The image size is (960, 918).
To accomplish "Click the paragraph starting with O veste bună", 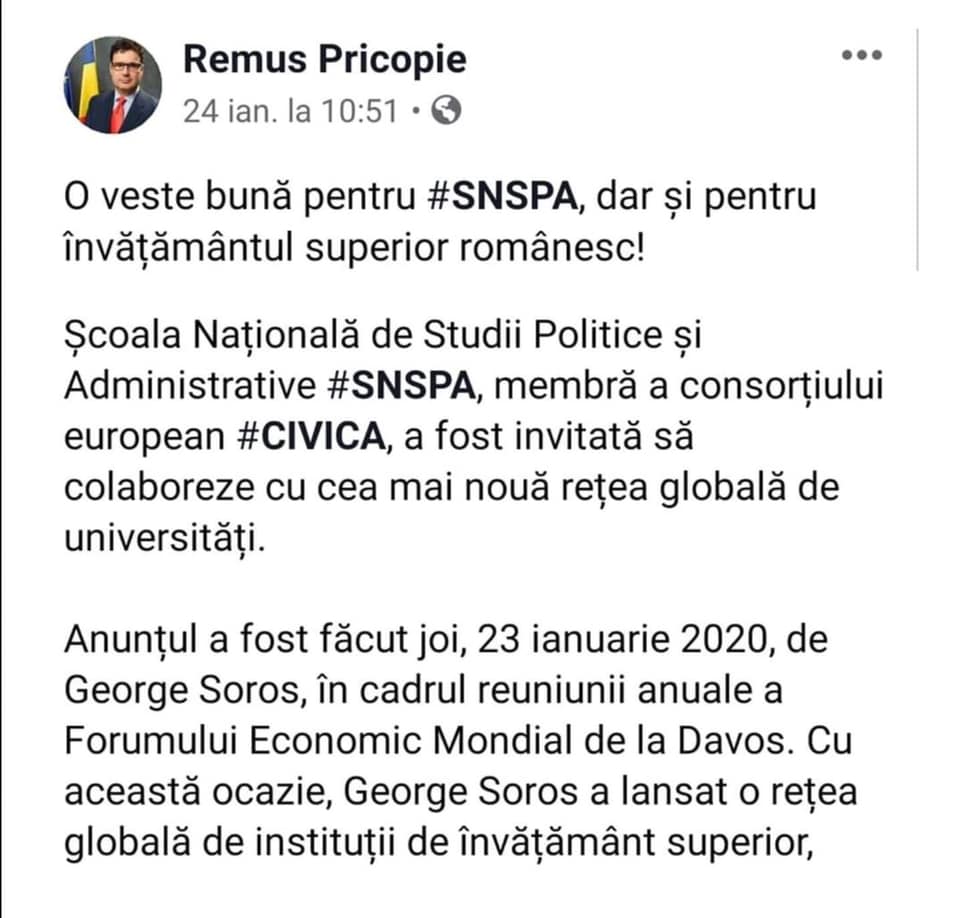I will (x=440, y=222).
